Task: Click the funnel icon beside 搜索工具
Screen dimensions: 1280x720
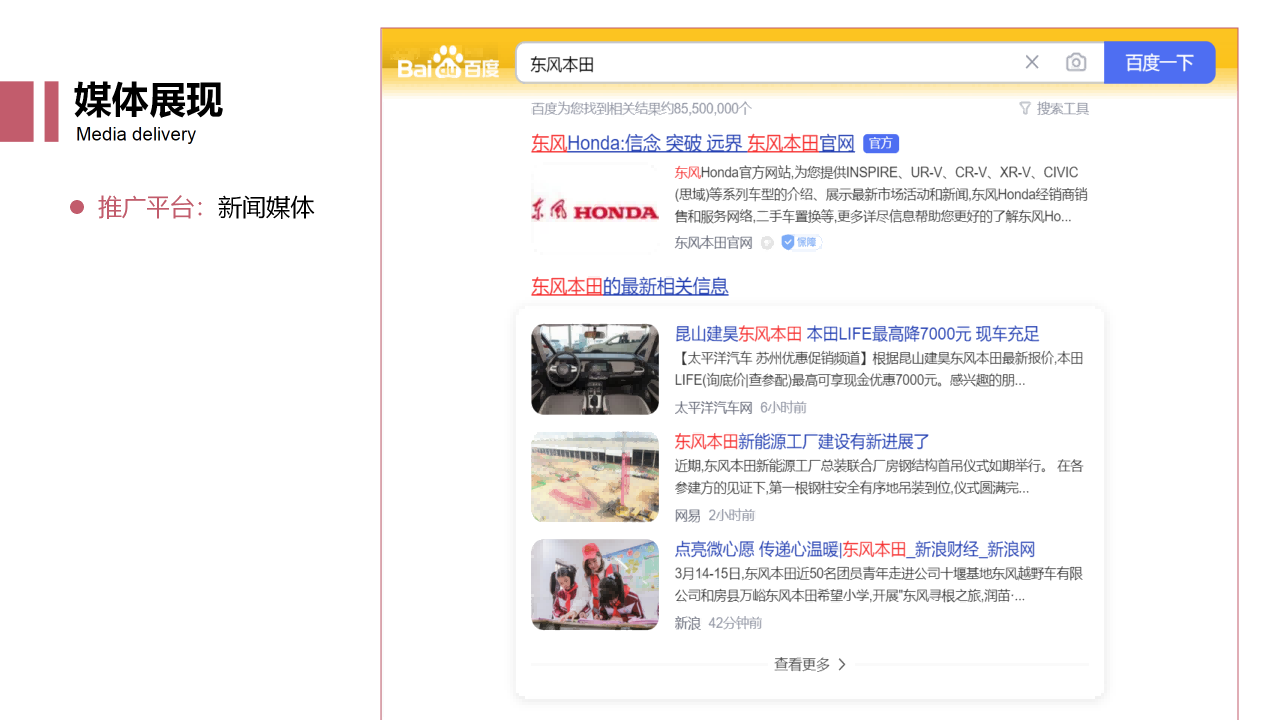Action: pyautogui.click(x=1025, y=108)
